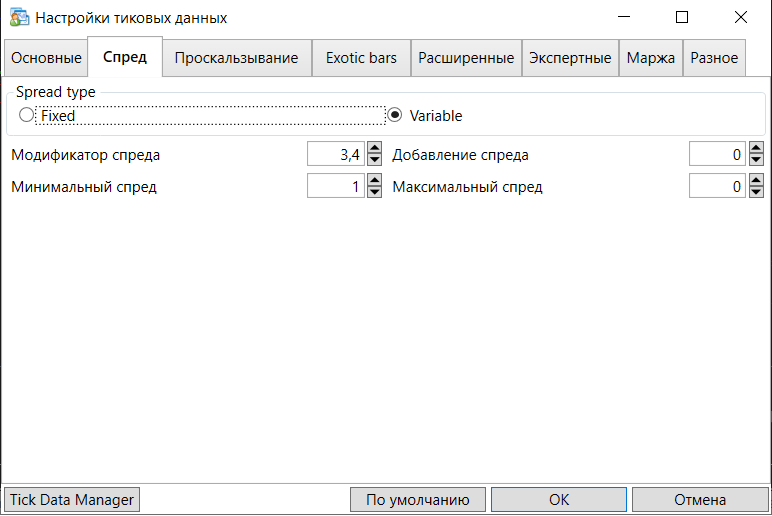Click the Модификатор спреда label
Viewport: 772px width, 516px height.
click(86, 155)
